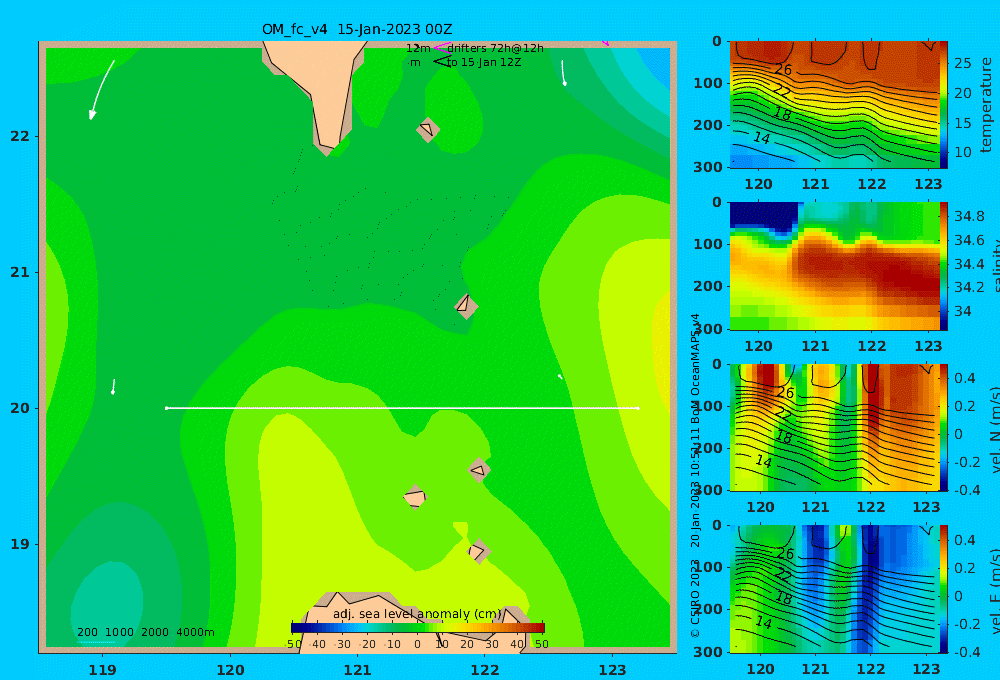Image resolution: width=1000 pixels, height=680 pixels.
Task: Click the 'vel. E (m/s)' label
Action: (994, 591)
